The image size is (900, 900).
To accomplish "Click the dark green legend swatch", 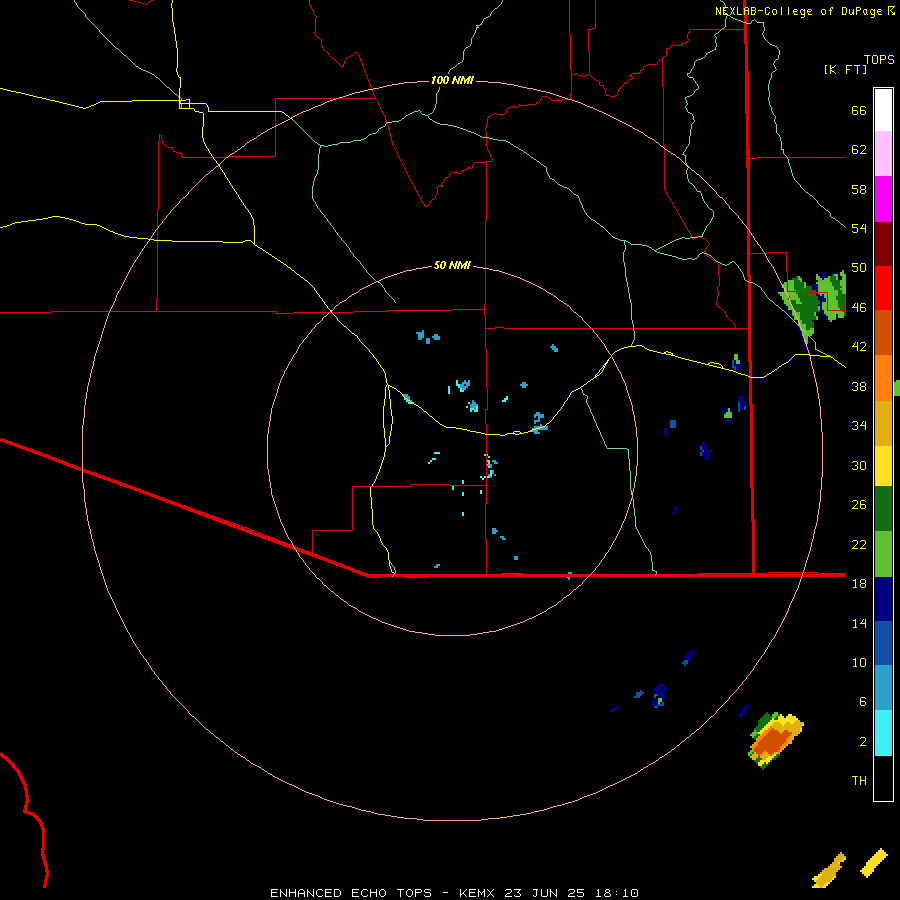I will 883,509.
